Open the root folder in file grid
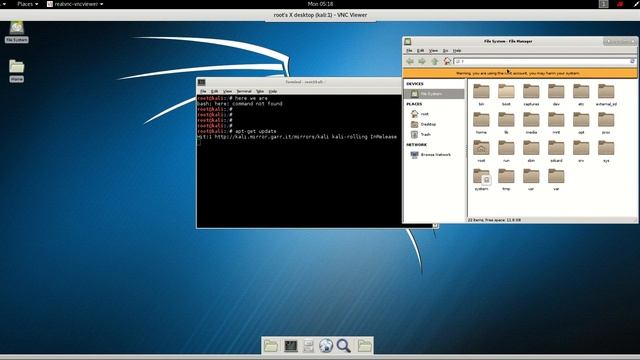This screenshot has width=640, height=360. [481, 151]
